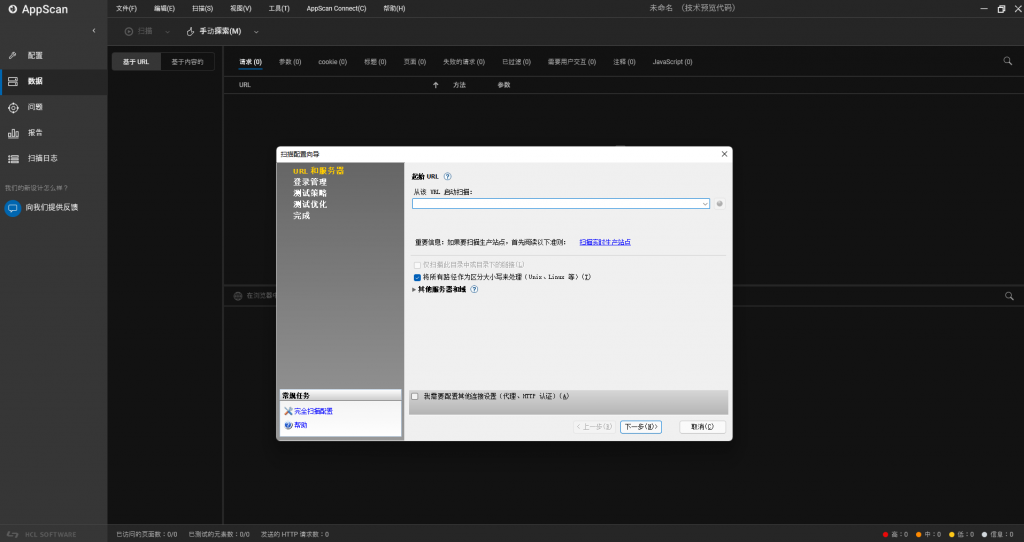The image size is (1024, 542).
Task: Select the 请求 (0) tab
Action: point(250,62)
